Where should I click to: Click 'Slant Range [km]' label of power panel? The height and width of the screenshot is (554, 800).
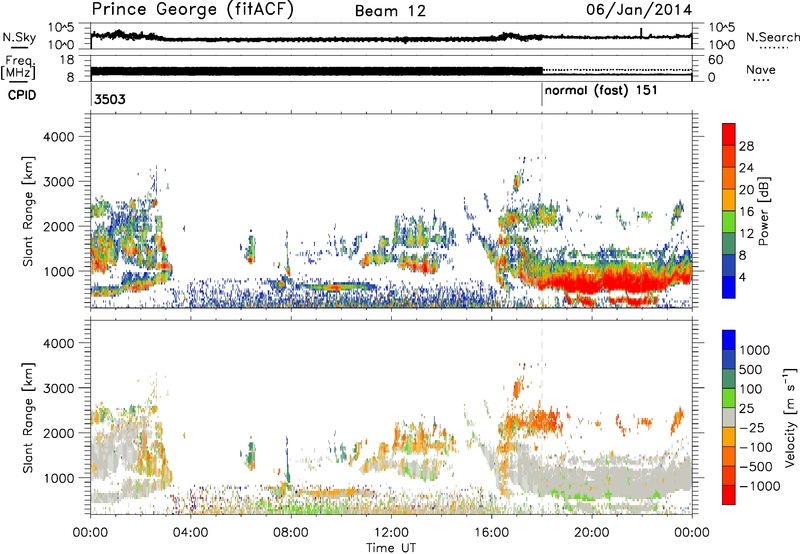pos(28,211)
